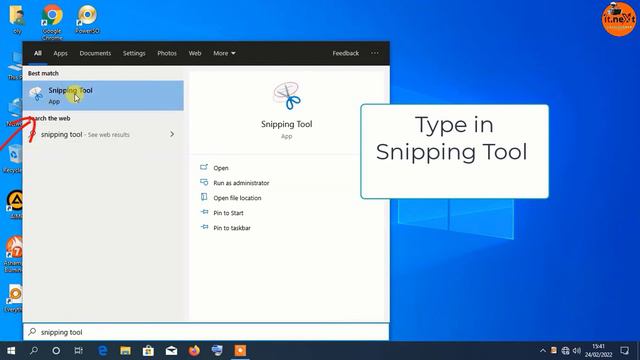
Task: Open Microsoft Store from taskbar
Action: (x=148, y=351)
